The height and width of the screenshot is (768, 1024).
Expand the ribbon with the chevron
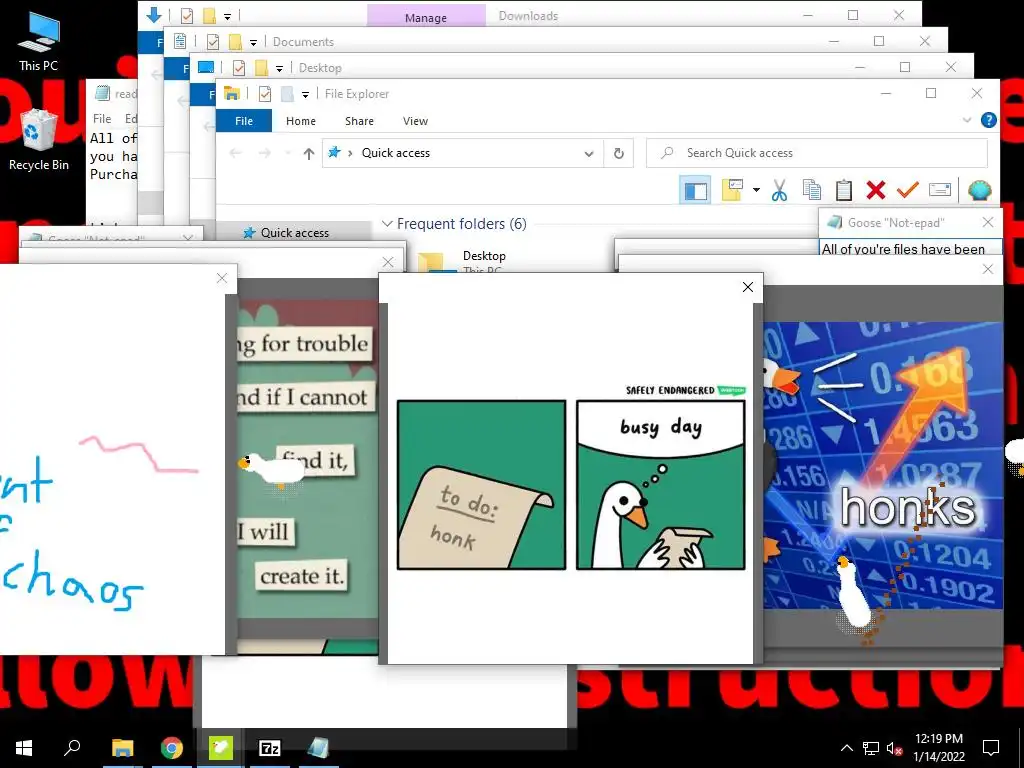point(967,120)
